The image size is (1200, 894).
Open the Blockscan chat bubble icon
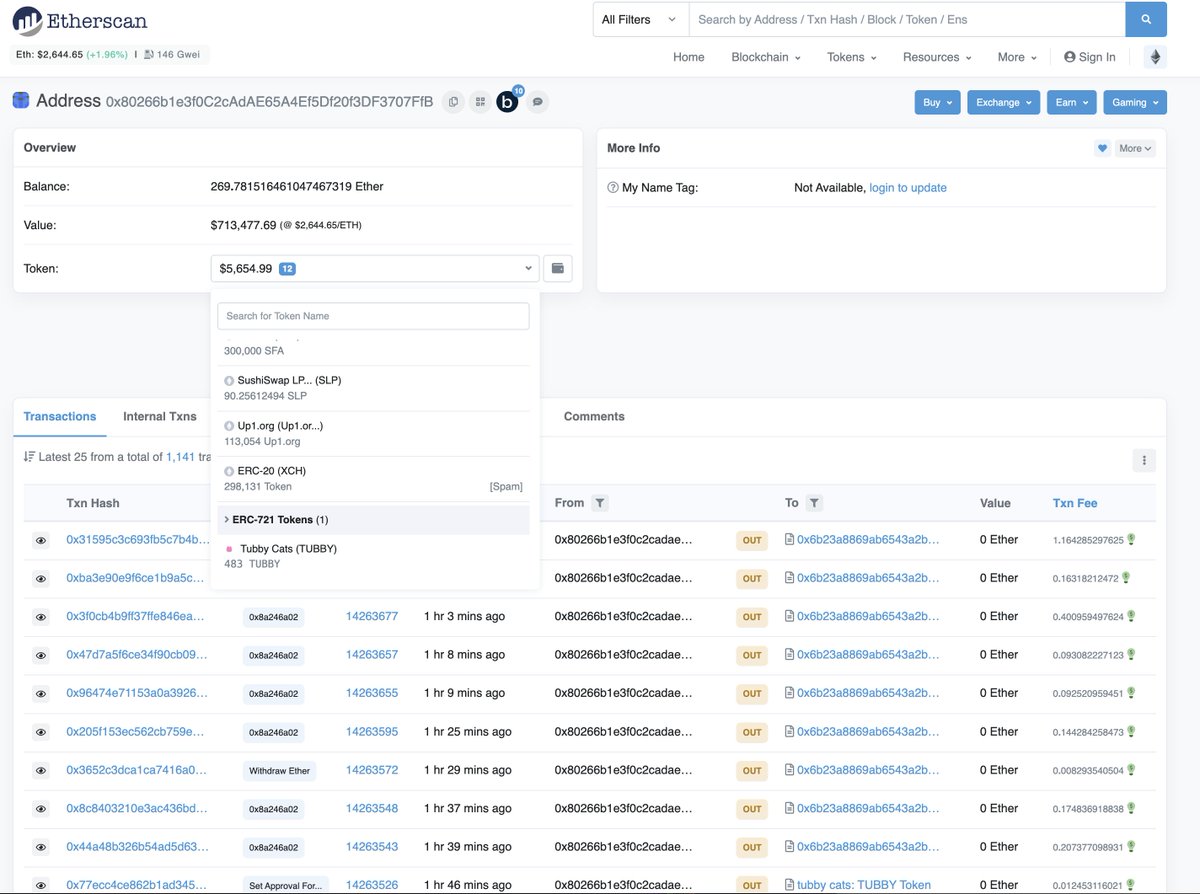(x=537, y=101)
